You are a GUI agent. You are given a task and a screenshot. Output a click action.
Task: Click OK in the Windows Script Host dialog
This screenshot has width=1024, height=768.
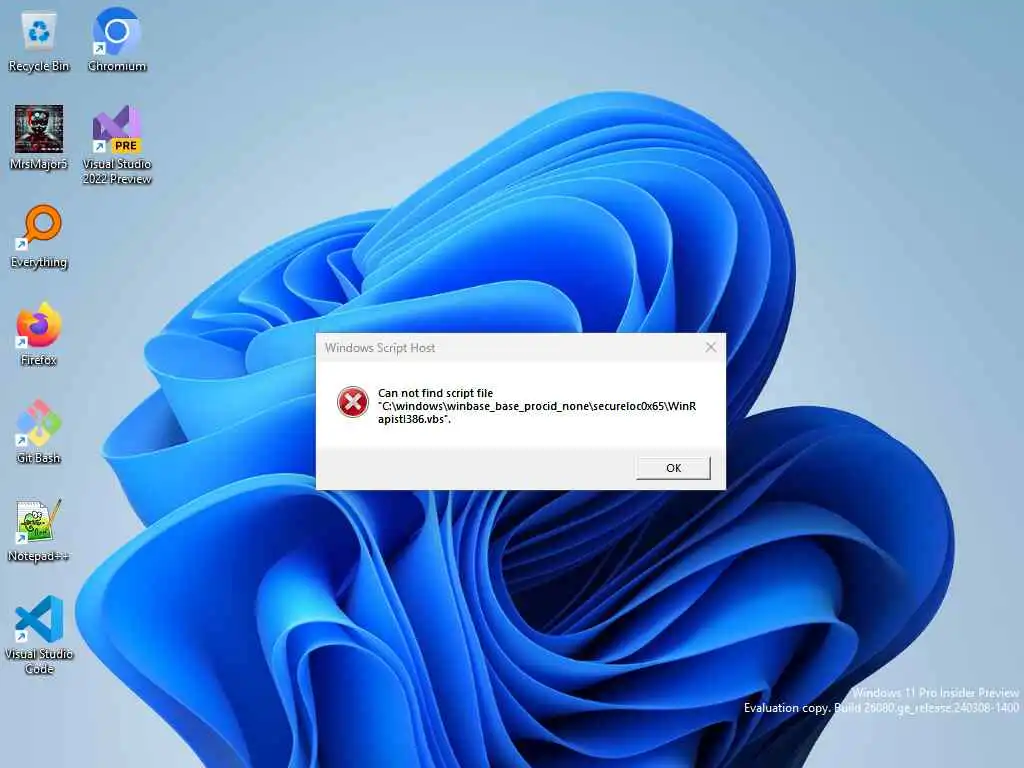pyautogui.click(x=673, y=468)
